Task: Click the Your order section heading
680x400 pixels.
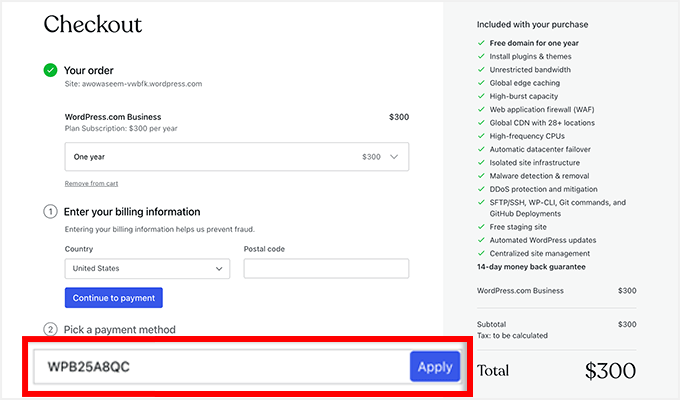Action: 89,70
